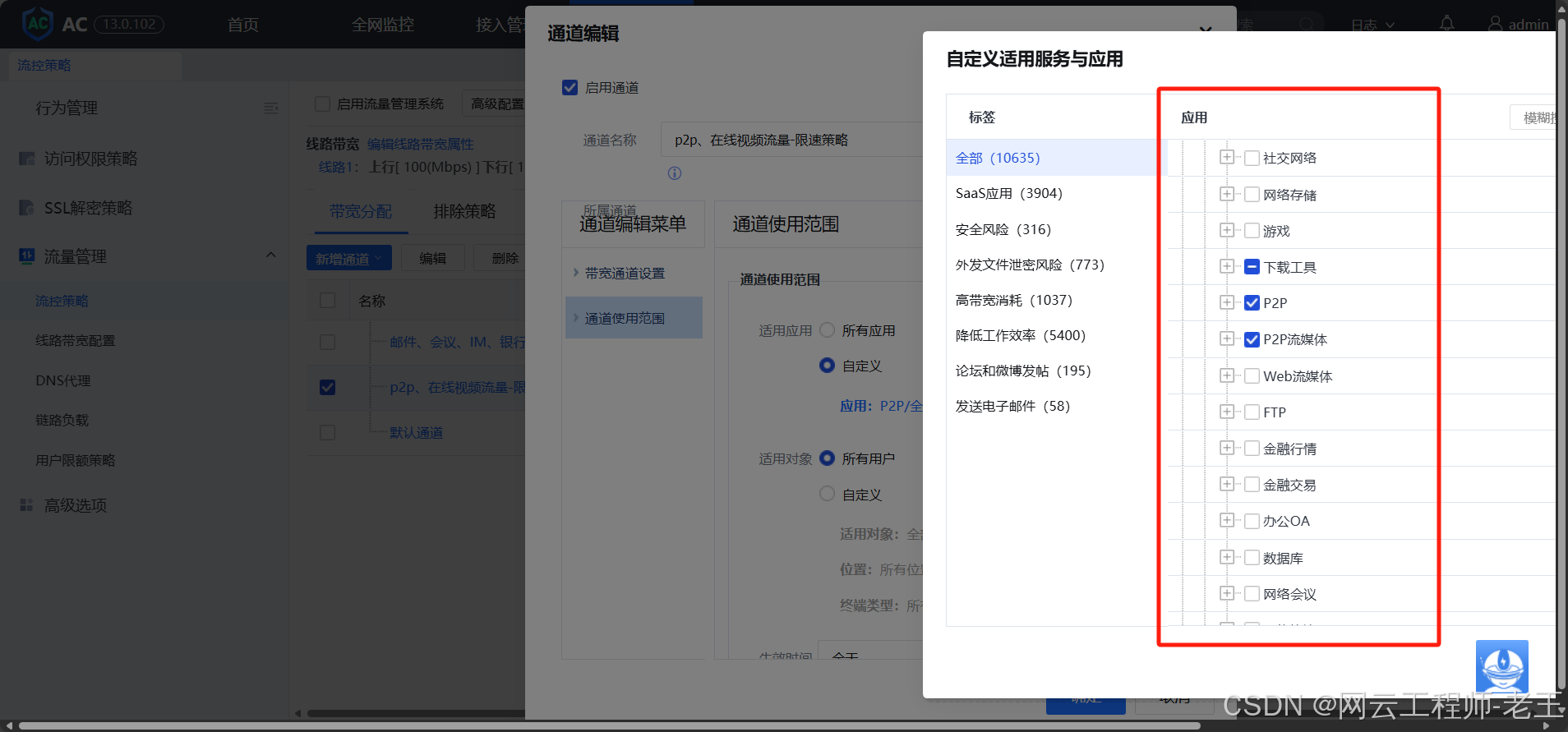Screen dimensions: 1568x732
Task: Switch to the 带宽分配 tab
Action: 361,211
